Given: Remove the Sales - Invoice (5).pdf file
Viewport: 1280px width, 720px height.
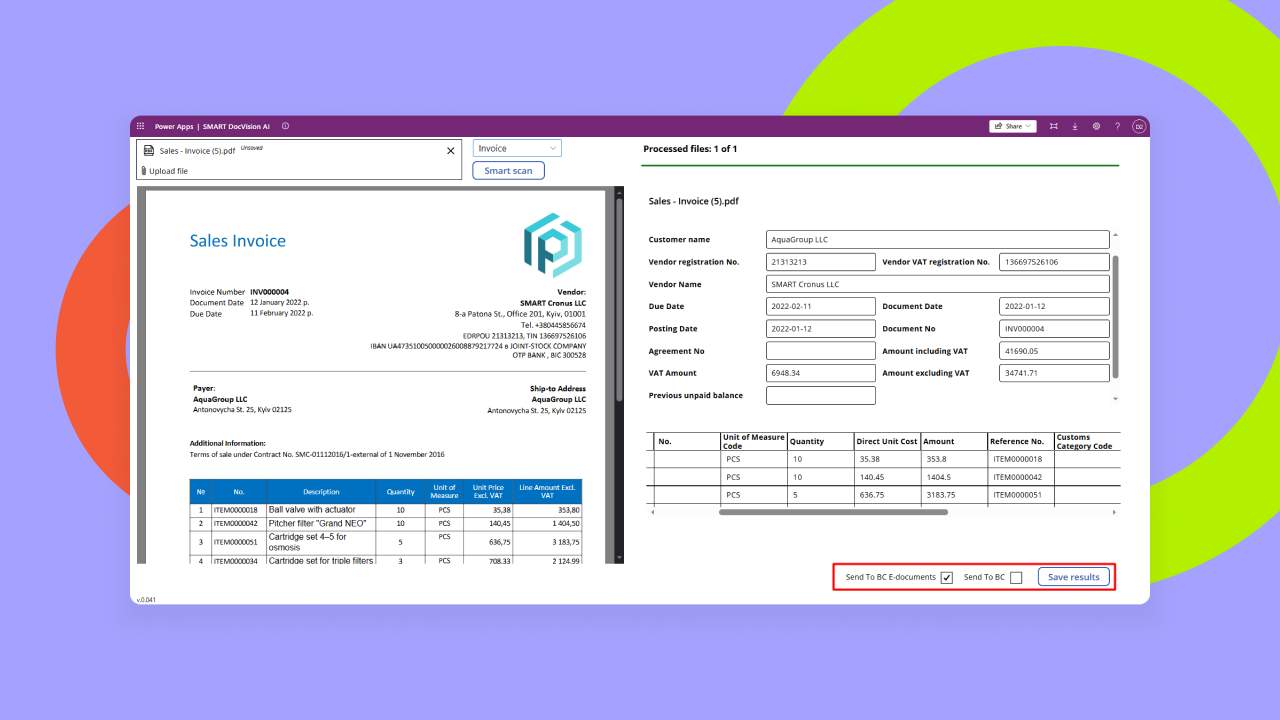Looking at the screenshot, I should (x=450, y=151).
